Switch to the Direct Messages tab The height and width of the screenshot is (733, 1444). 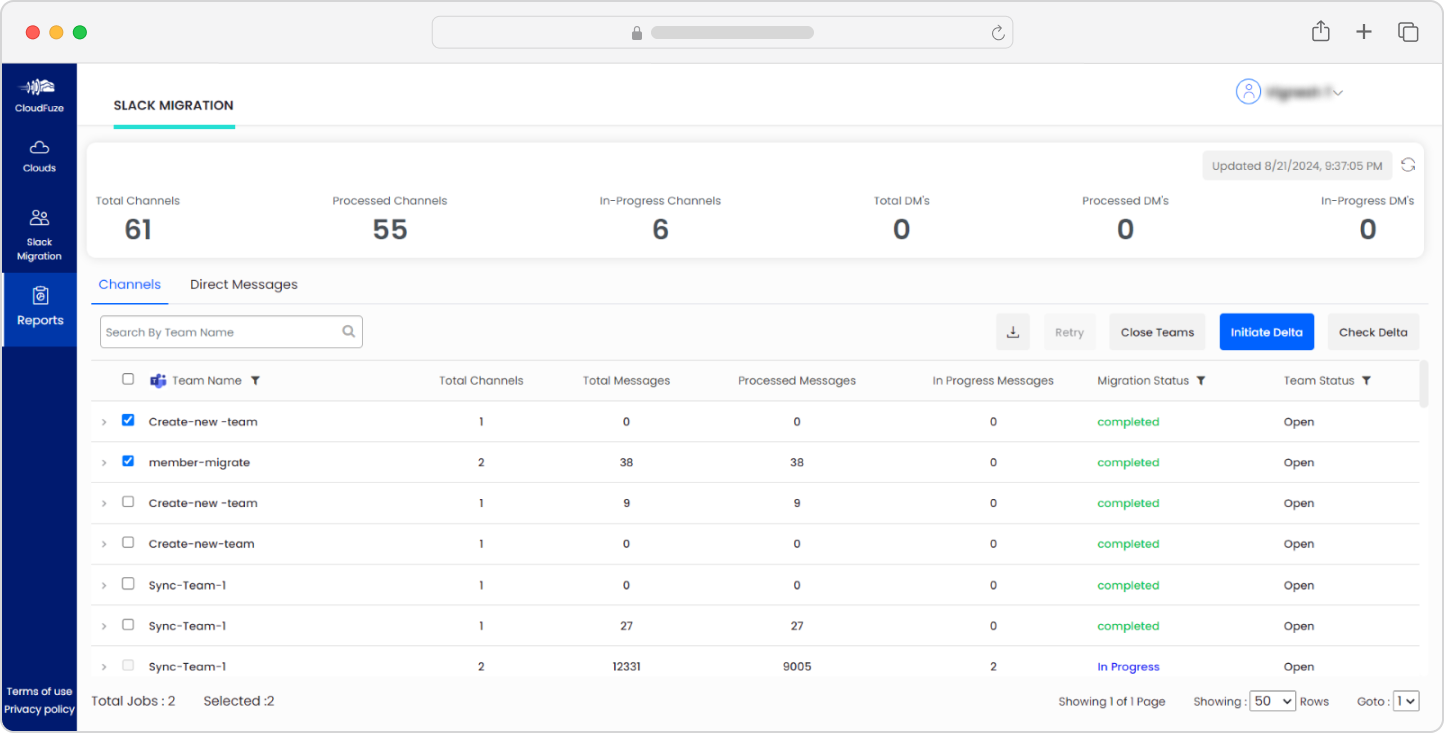pyautogui.click(x=244, y=284)
